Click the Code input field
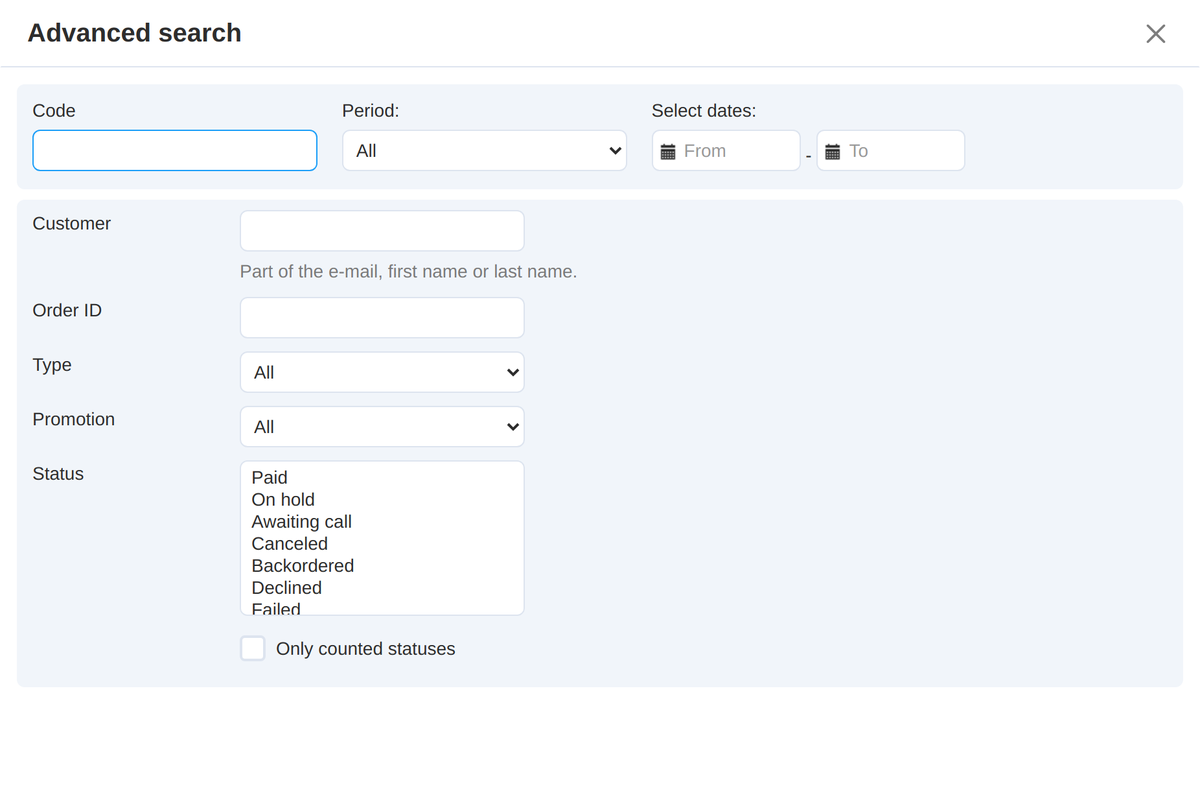 coord(175,151)
